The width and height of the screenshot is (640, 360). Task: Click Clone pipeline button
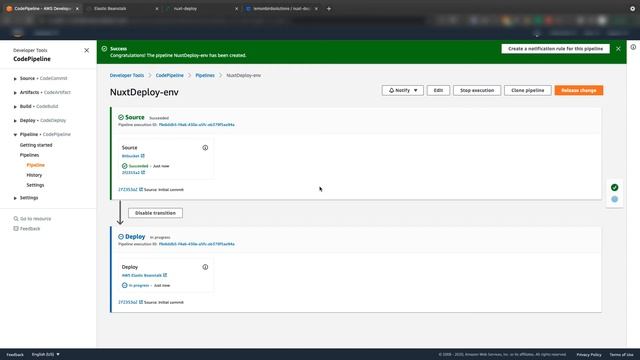click(x=527, y=90)
